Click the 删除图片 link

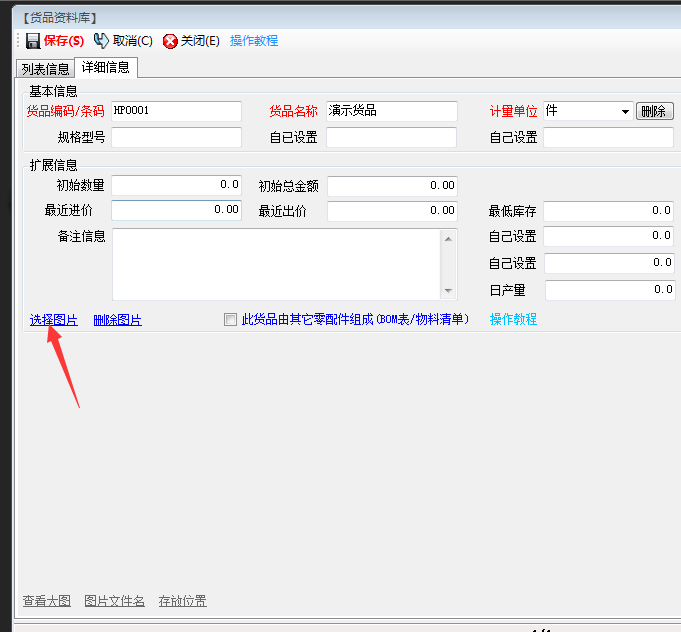click(x=117, y=320)
